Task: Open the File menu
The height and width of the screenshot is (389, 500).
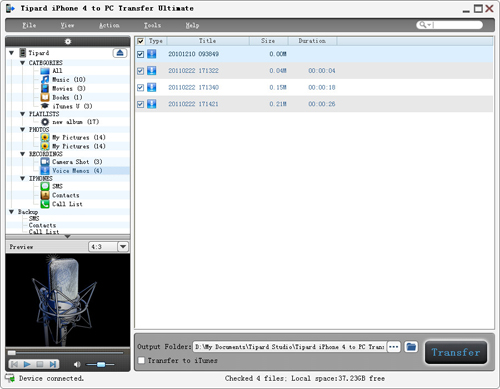Action: (29, 25)
